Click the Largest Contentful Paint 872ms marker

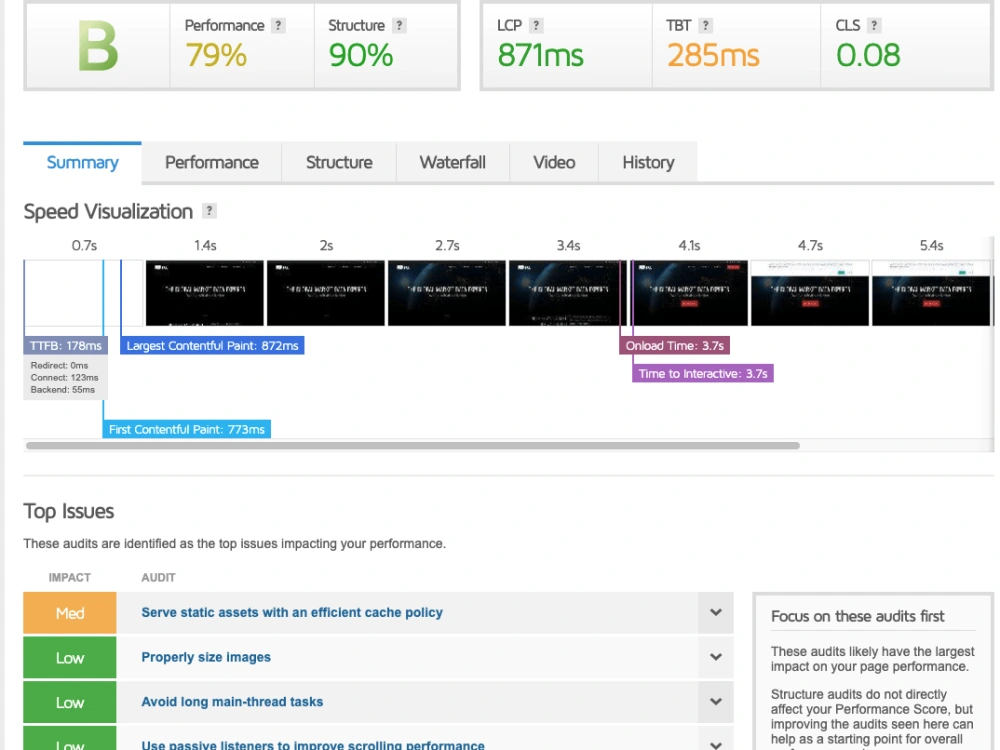pyautogui.click(x=212, y=346)
